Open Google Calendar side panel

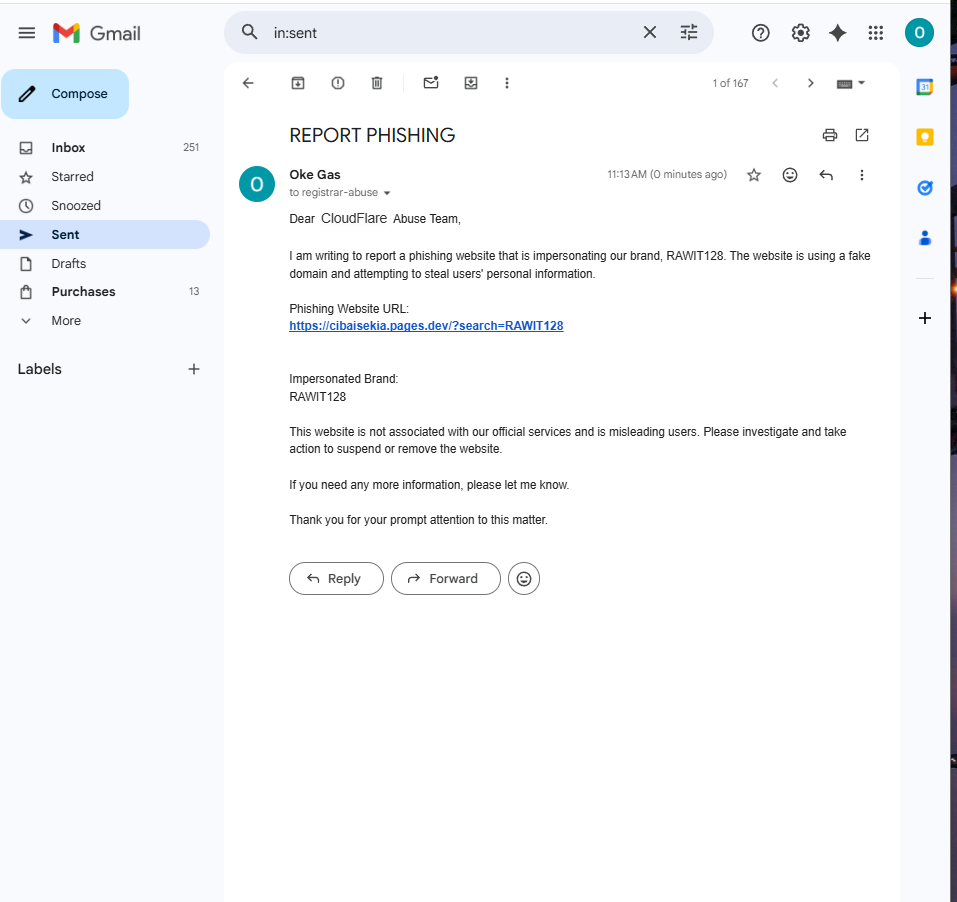(925, 87)
